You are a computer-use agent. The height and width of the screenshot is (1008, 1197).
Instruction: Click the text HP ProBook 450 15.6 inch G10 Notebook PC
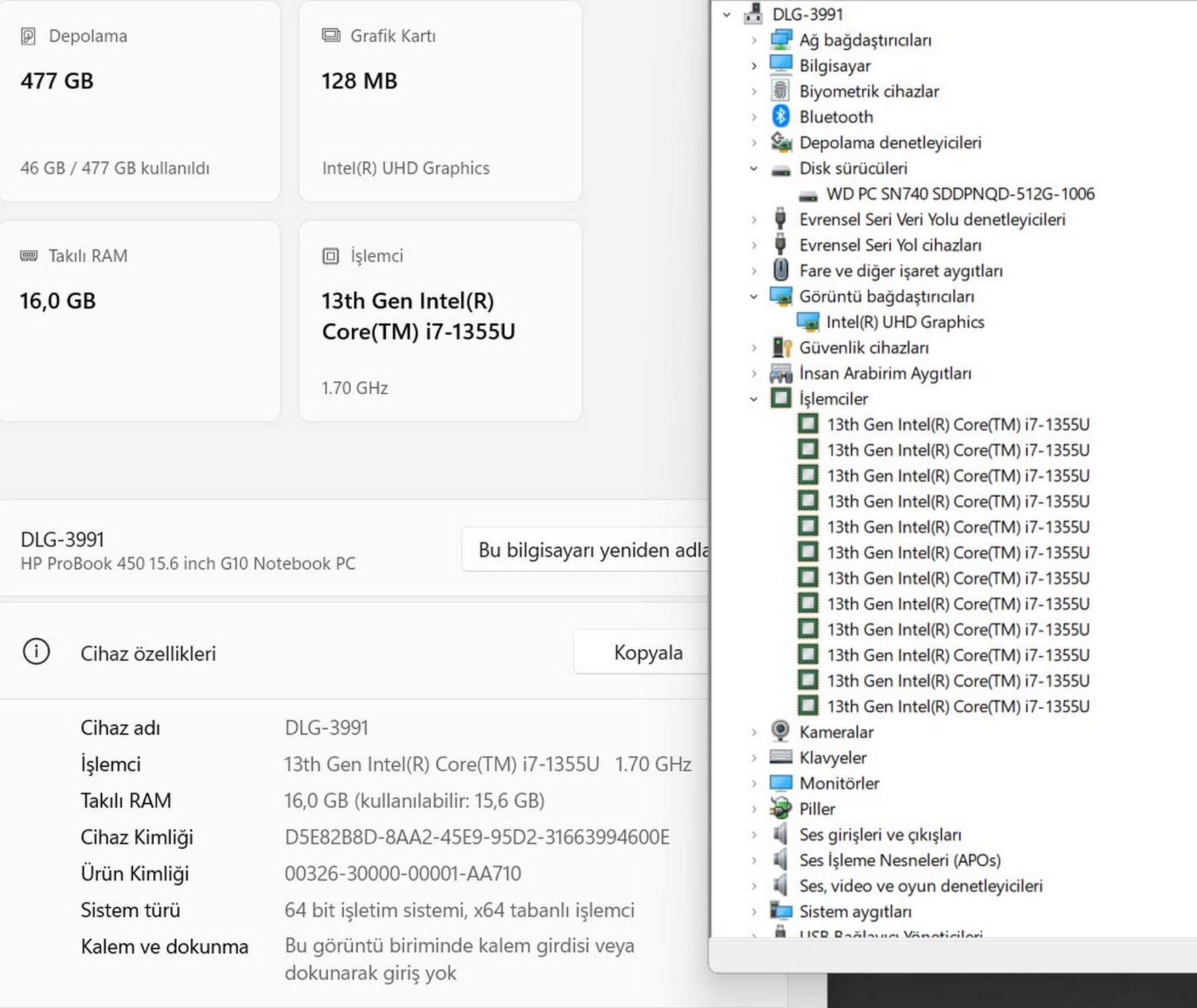188,563
